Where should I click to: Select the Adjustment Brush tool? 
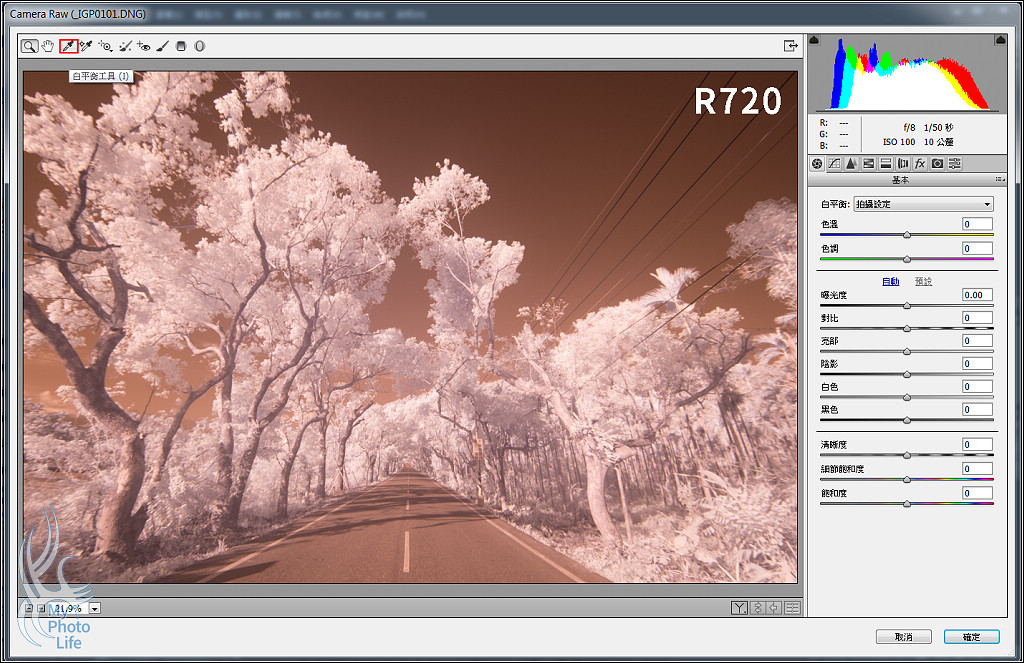[162, 46]
